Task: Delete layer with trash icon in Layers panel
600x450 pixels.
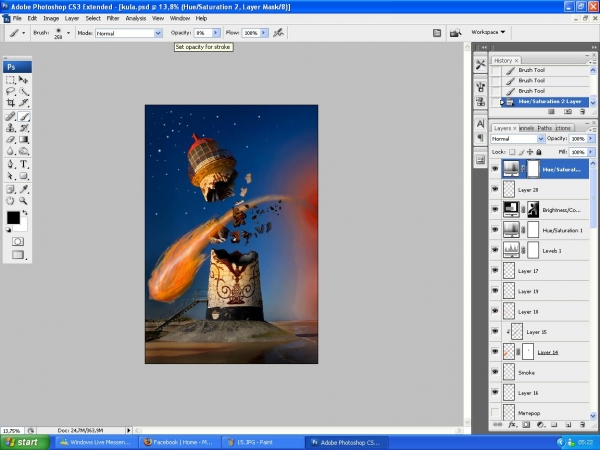Action: click(582, 424)
